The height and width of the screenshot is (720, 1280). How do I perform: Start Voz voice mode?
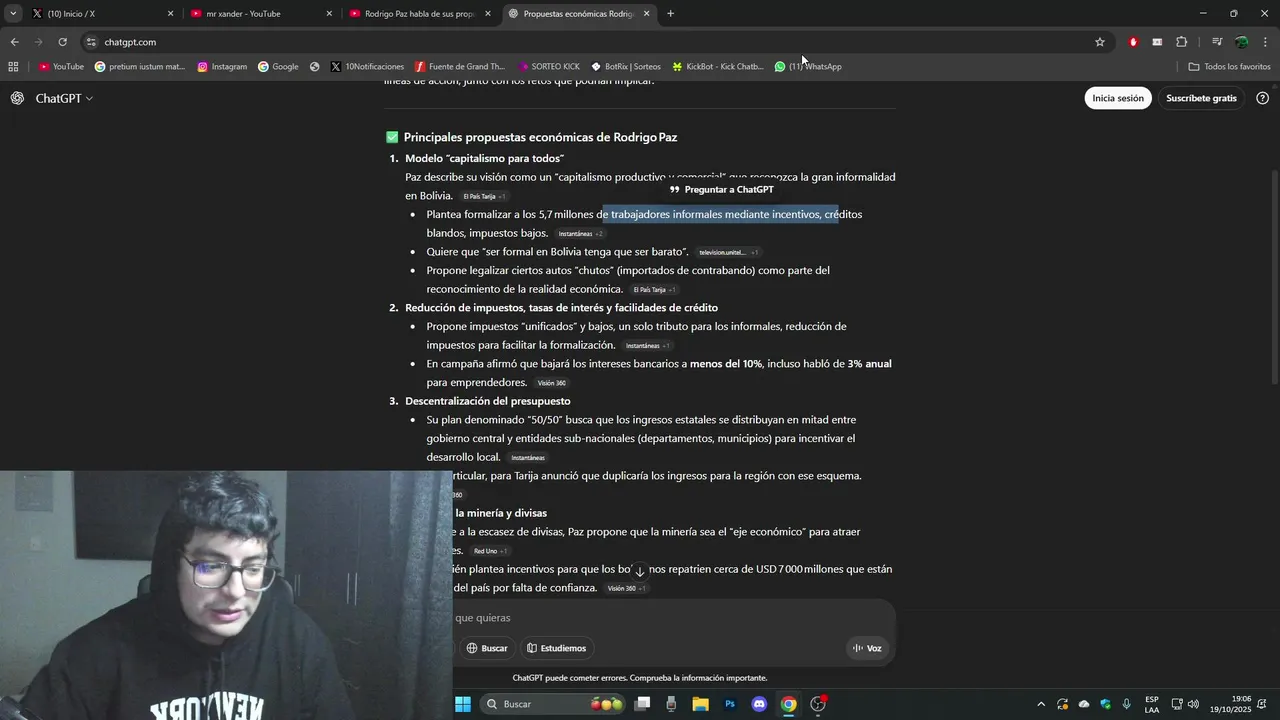[x=867, y=648]
